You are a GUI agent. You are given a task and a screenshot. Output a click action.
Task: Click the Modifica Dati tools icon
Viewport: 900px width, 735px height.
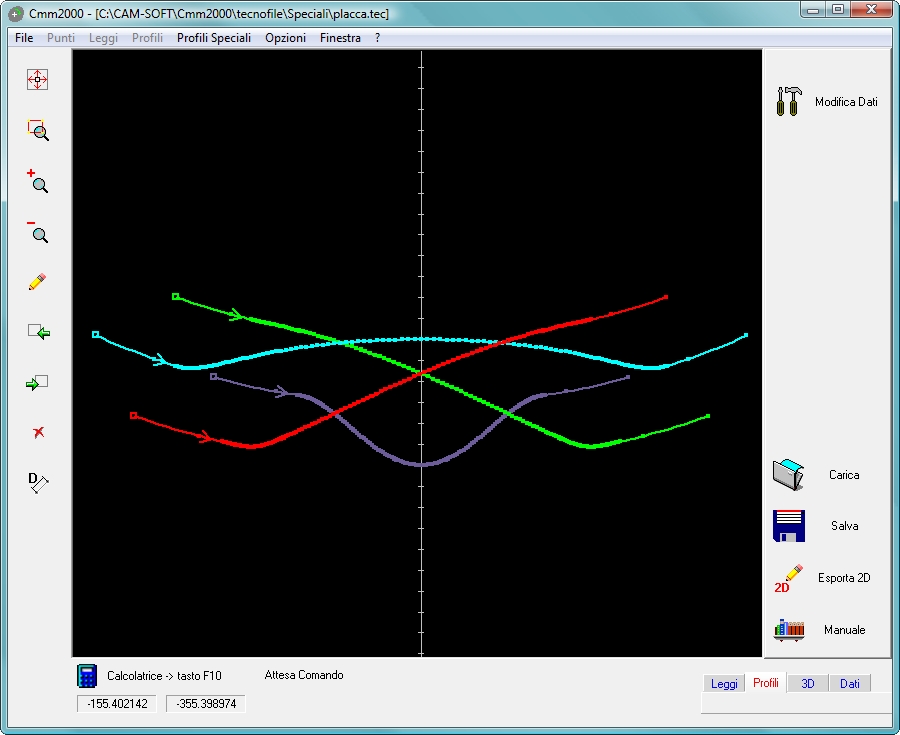(789, 102)
